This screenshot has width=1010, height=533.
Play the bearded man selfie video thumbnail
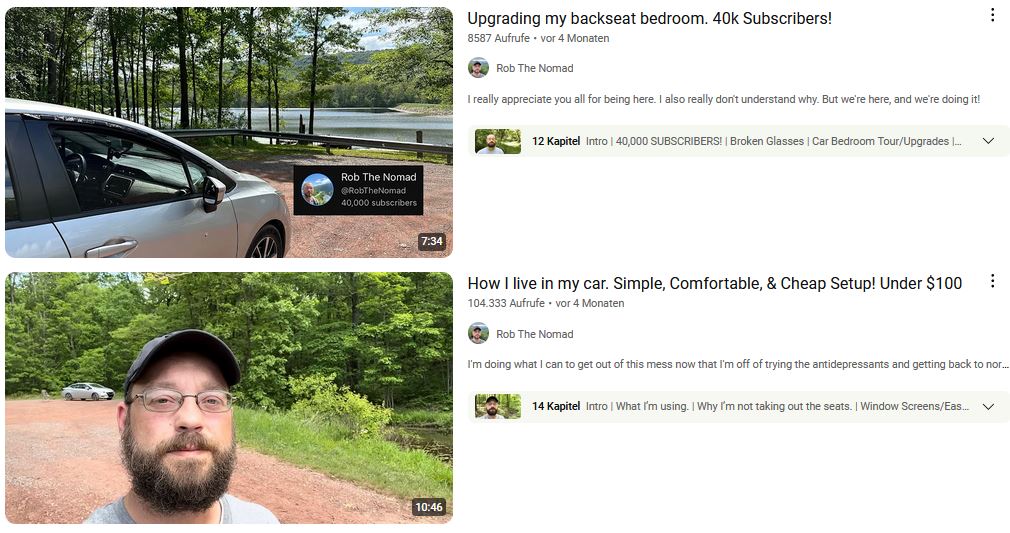(229, 398)
